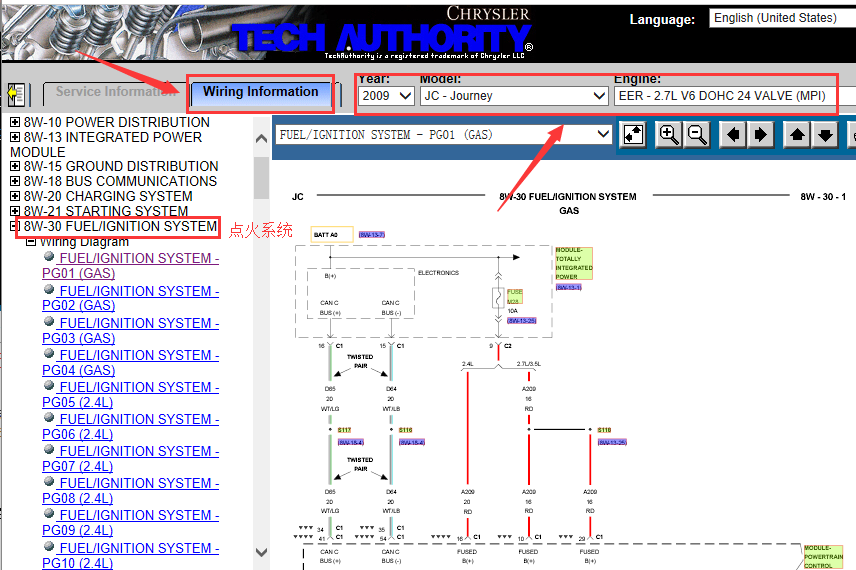Click navigation tree scrollbar up arrow

click(x=261, y=139)
